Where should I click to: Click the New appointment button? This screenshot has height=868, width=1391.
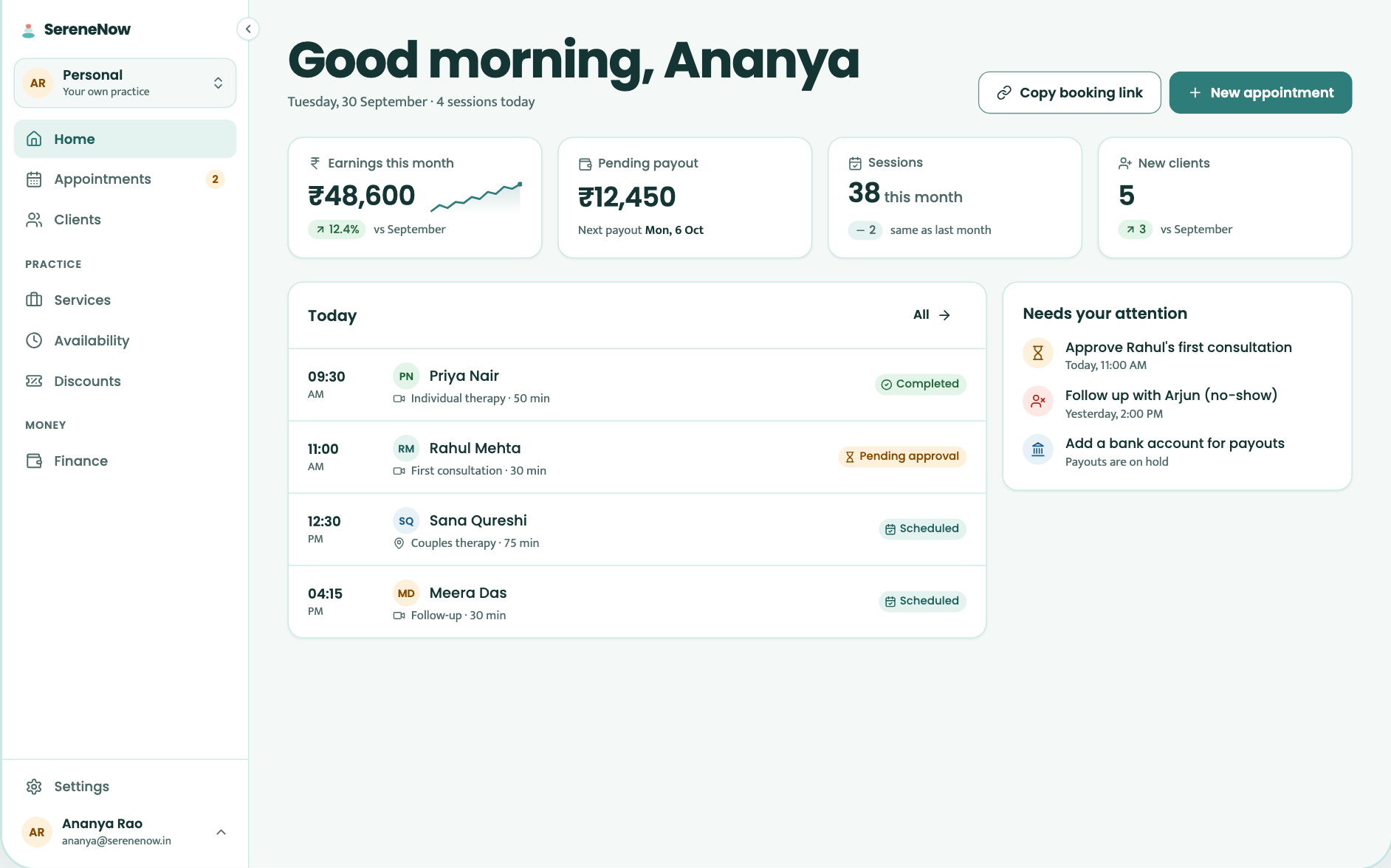pos(1260,92)
